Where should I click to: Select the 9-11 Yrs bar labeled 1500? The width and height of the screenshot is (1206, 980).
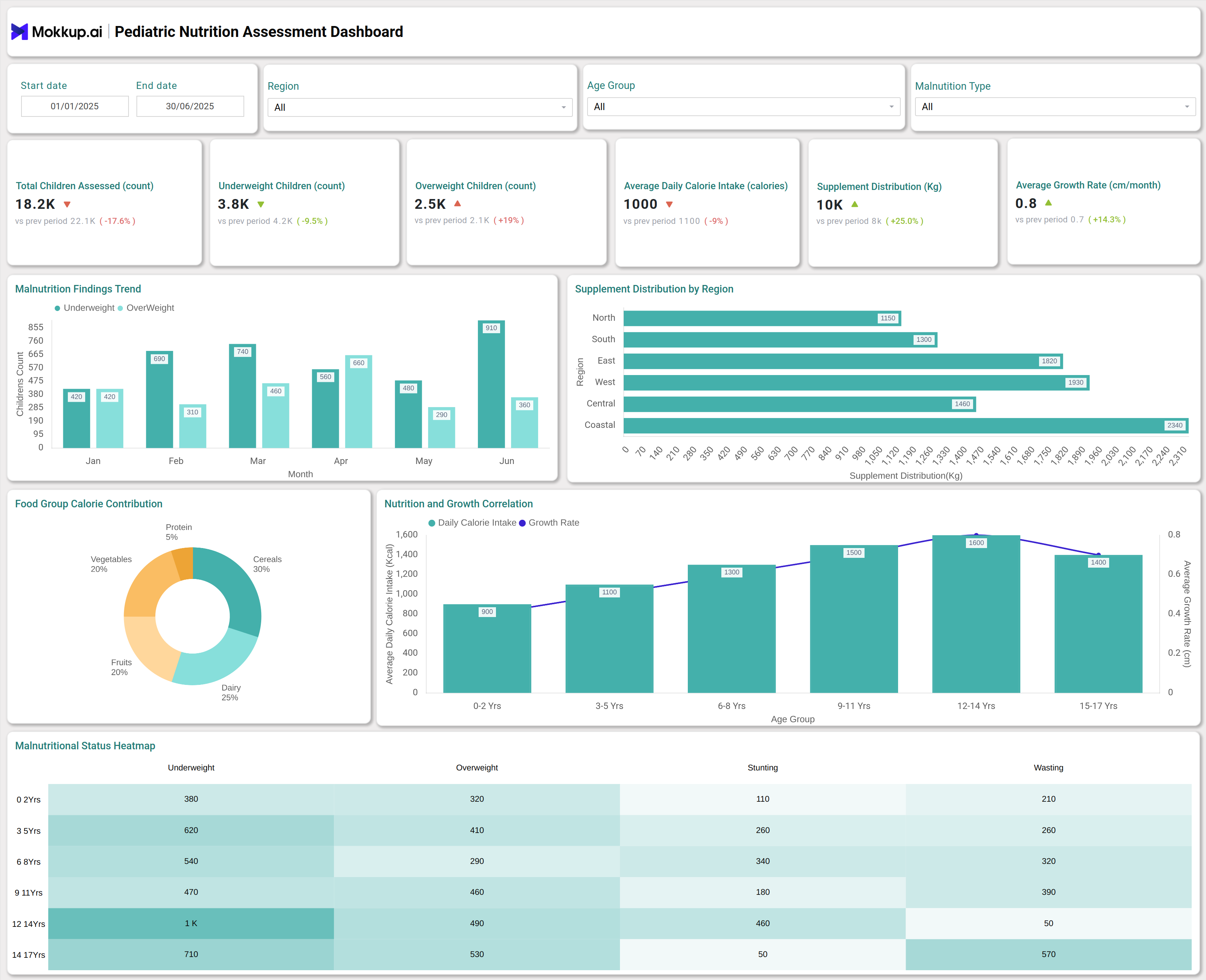(x=854, y=619)
